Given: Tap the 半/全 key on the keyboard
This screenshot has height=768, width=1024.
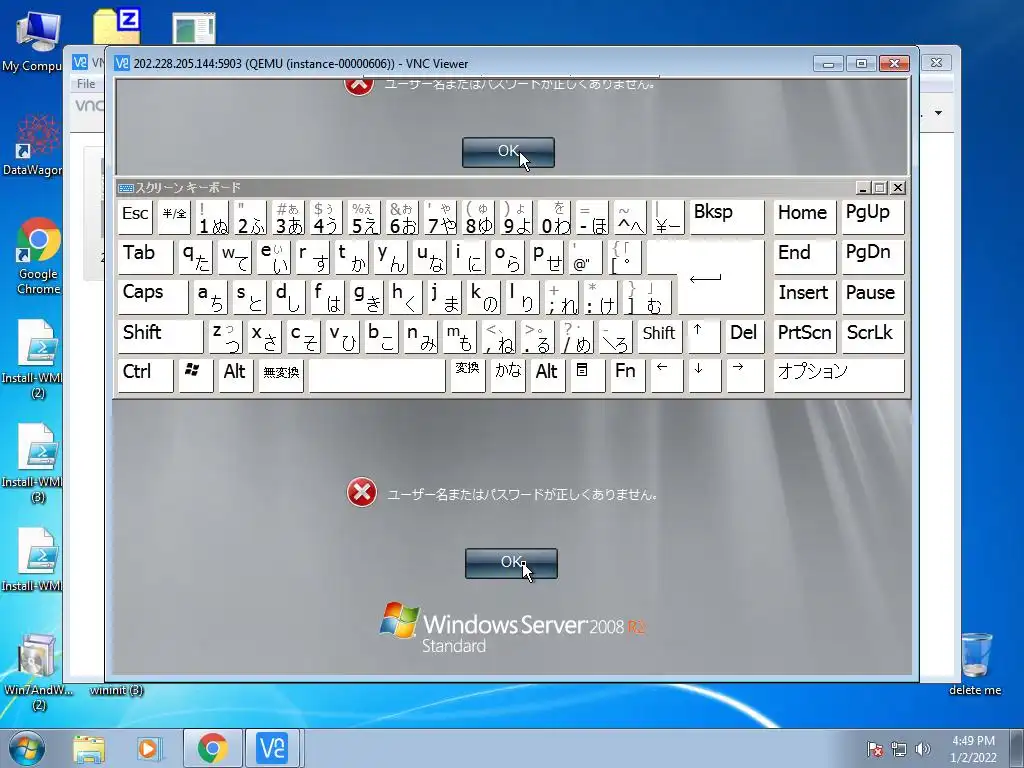Looking at the screenshot, I should [174, 217].
